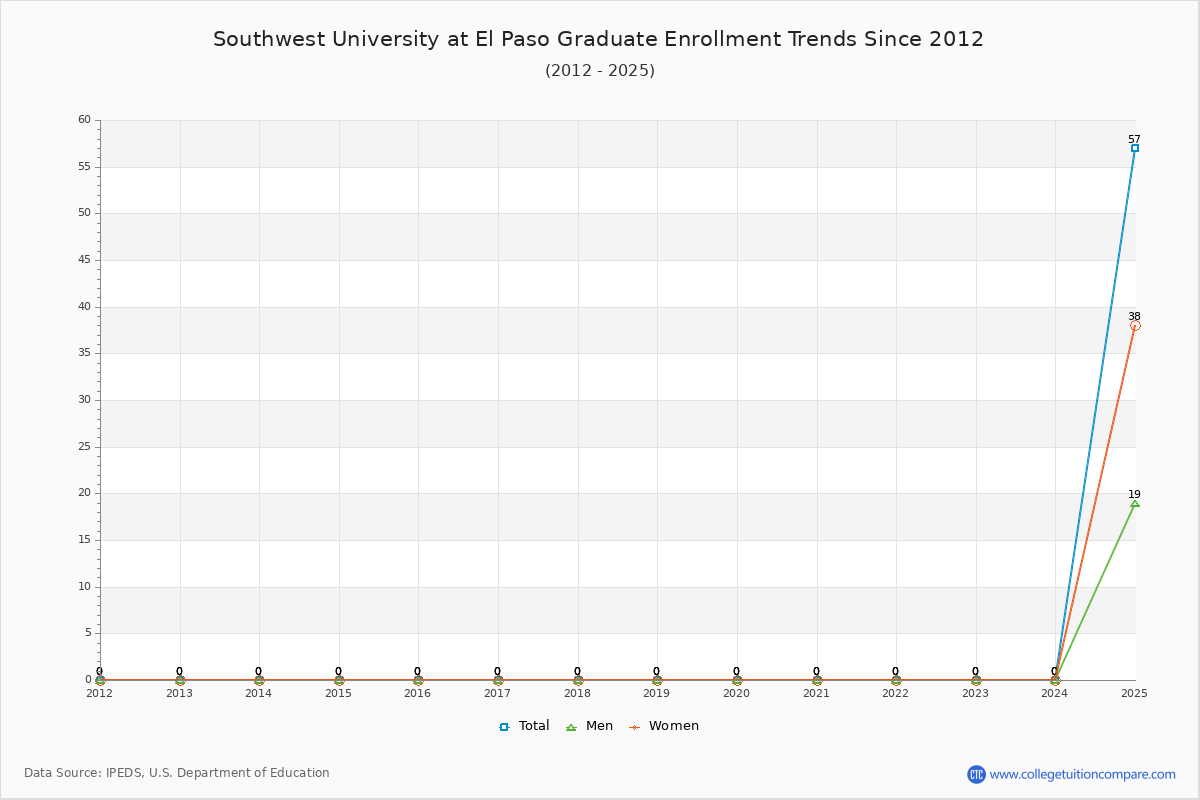Click the 2012 data point at zero
1200x800 pixels.
tap(100, 680)
